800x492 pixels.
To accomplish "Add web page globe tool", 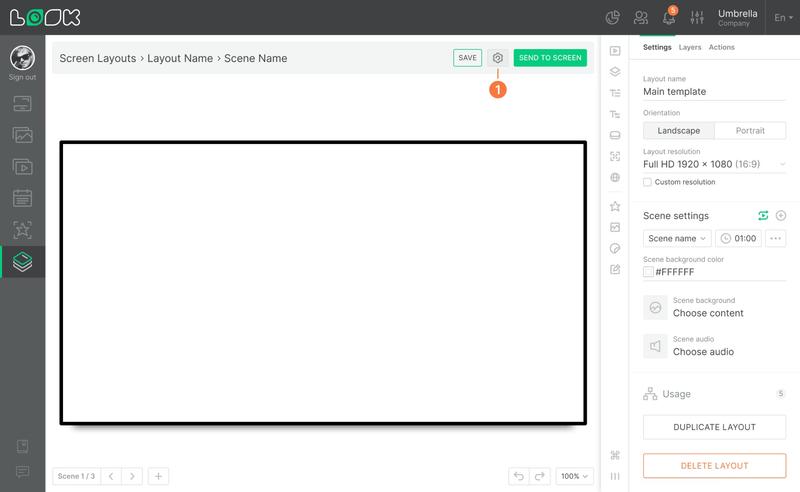I will [x=615, y=178].
